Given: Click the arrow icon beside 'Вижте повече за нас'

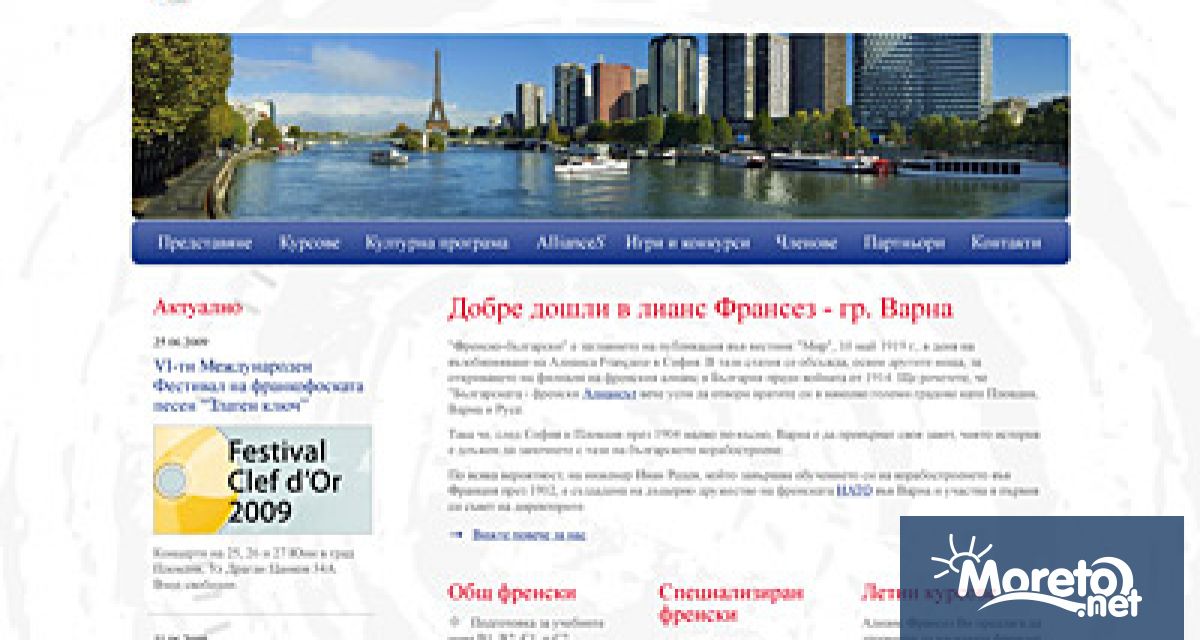Looking at the screenshot, I should 457,535.
